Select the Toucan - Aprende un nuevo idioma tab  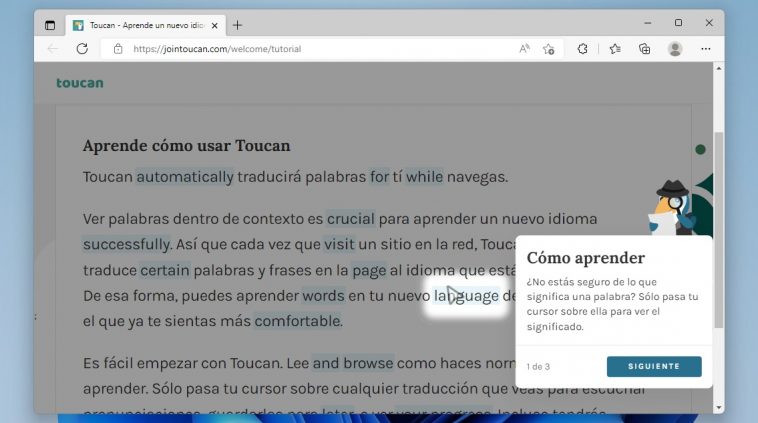146,25
